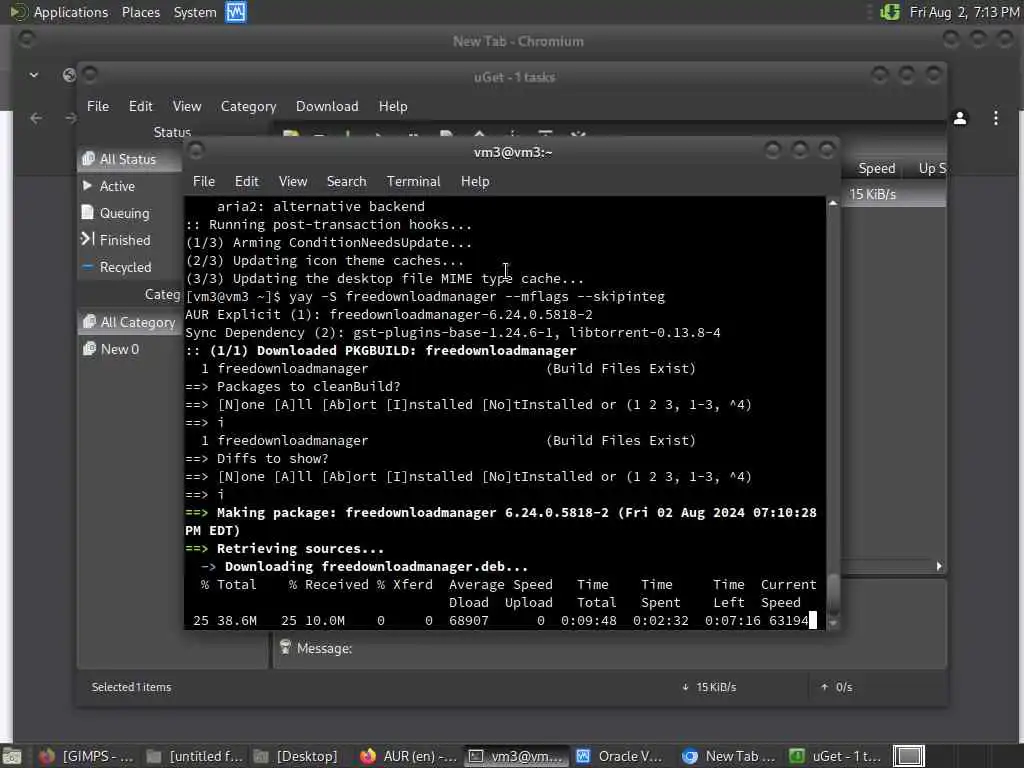Click the uGet tray icon in top panel
Screen dimensions: 1024x768
(889, 12)
